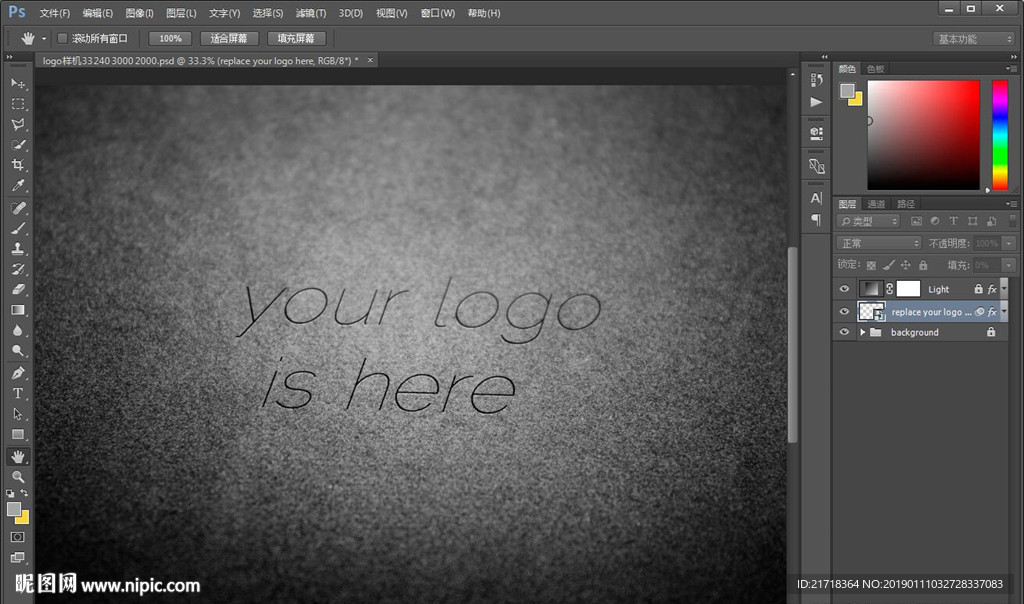Viewport: 1024px width, 604px height.
Task: Open the fill dropdown arrow
Action: tap(1009, 265)
